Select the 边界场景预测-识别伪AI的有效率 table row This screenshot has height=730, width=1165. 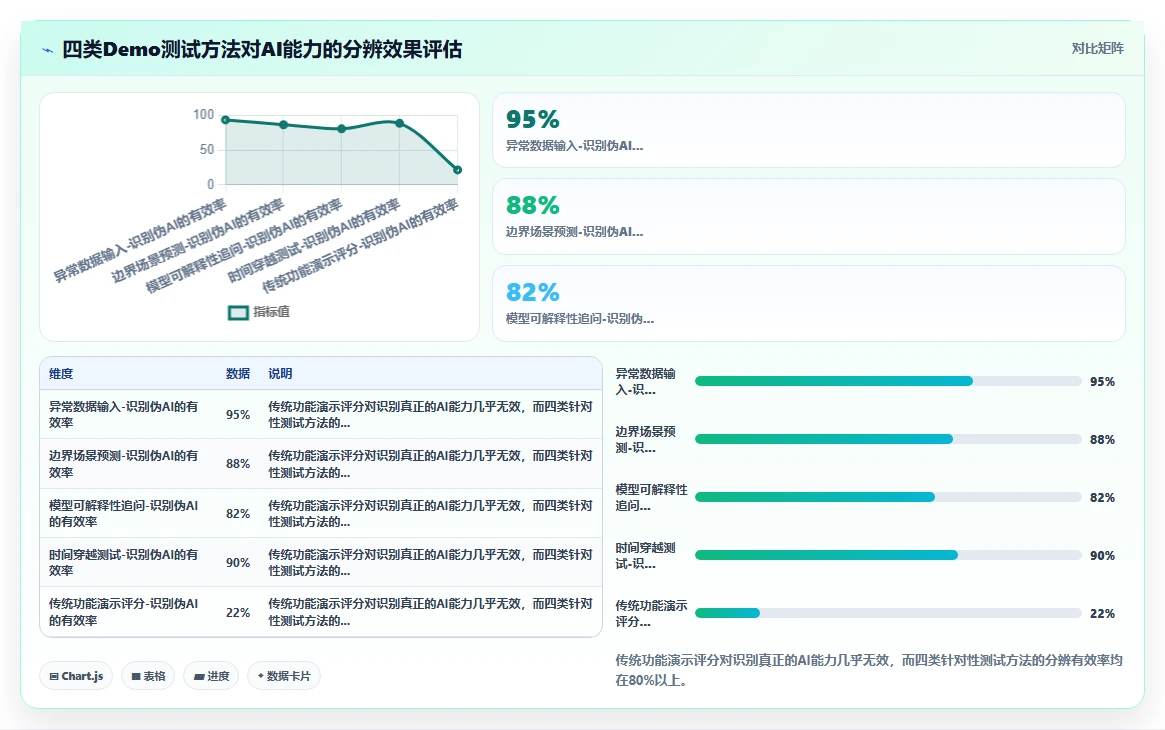pyautogui.click(x=321, y=463)
